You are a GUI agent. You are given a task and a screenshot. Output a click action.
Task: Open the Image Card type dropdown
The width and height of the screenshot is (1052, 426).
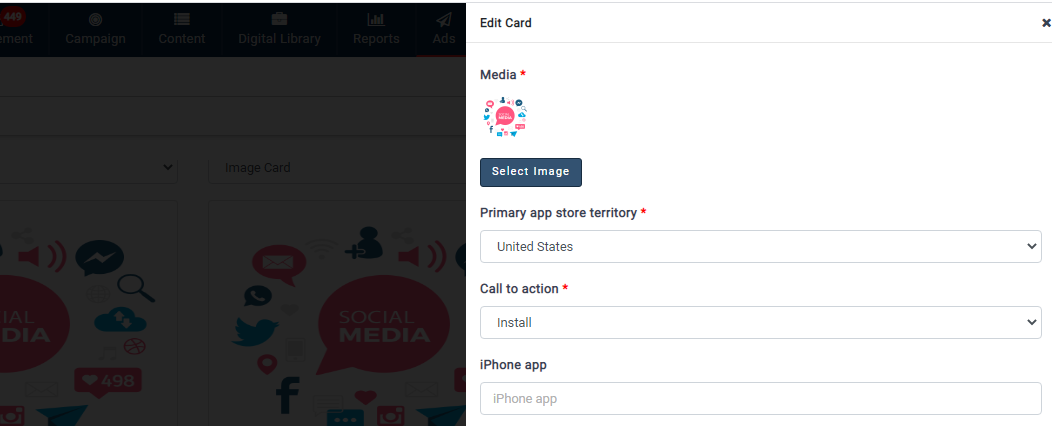pos(336,168)
